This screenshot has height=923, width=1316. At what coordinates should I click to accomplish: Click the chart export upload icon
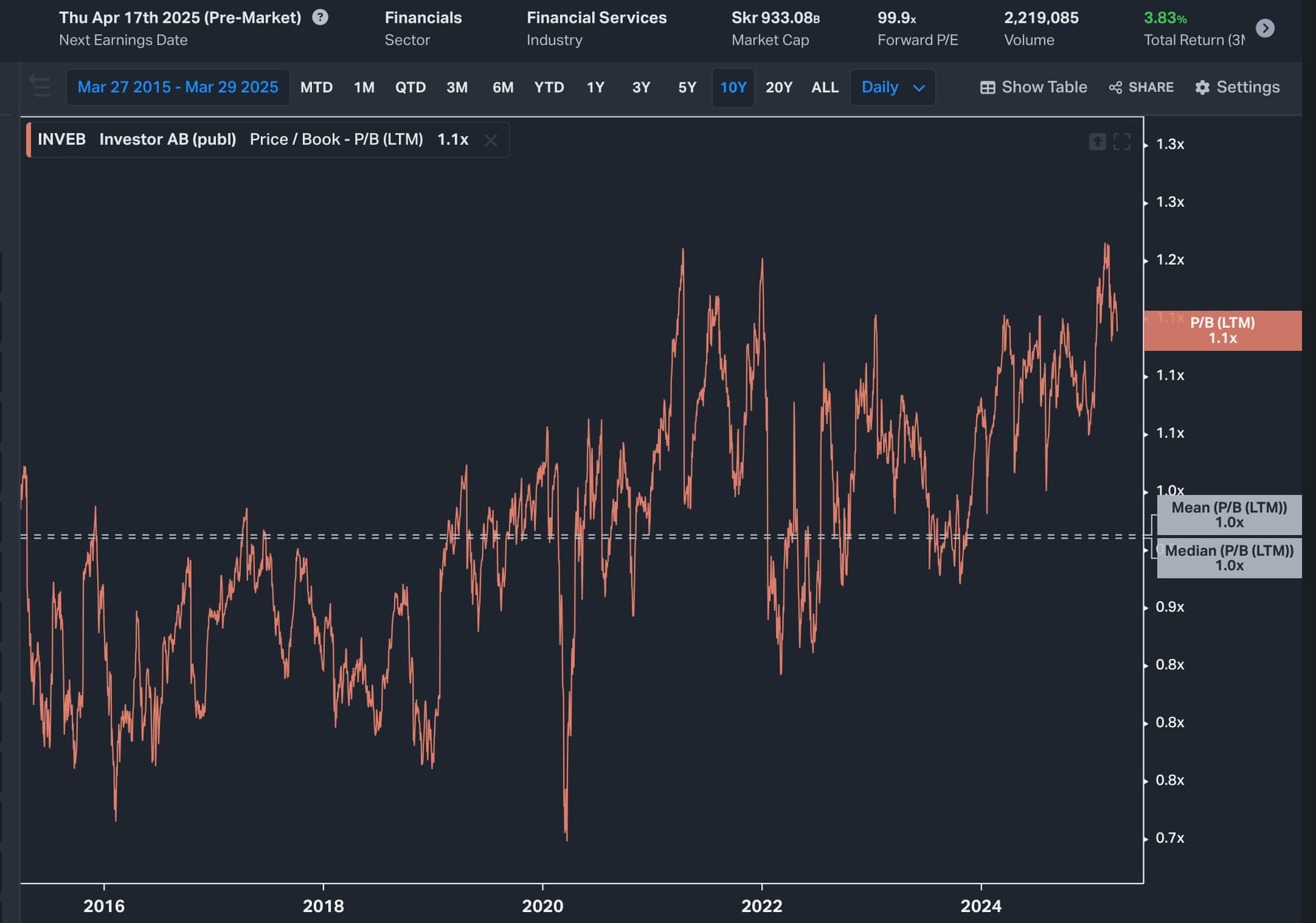click(1097, 141)
